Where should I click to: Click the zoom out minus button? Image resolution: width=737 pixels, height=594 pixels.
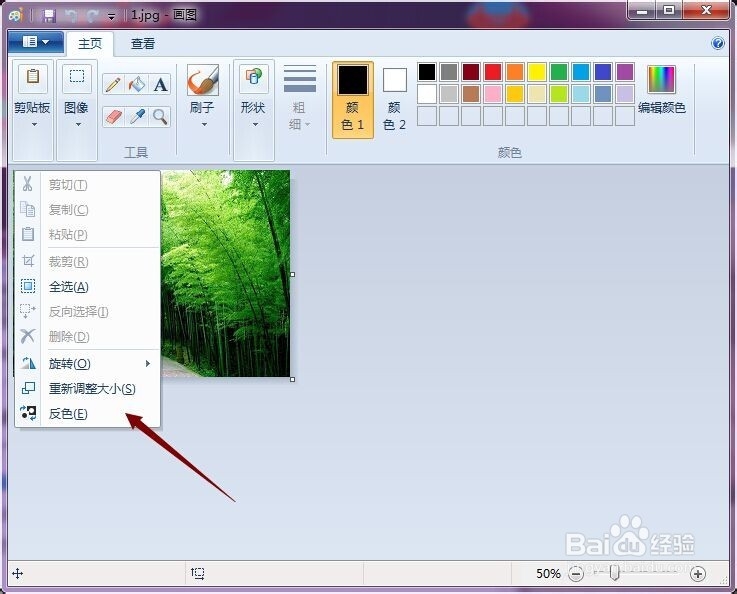click(x=576, y=573)
